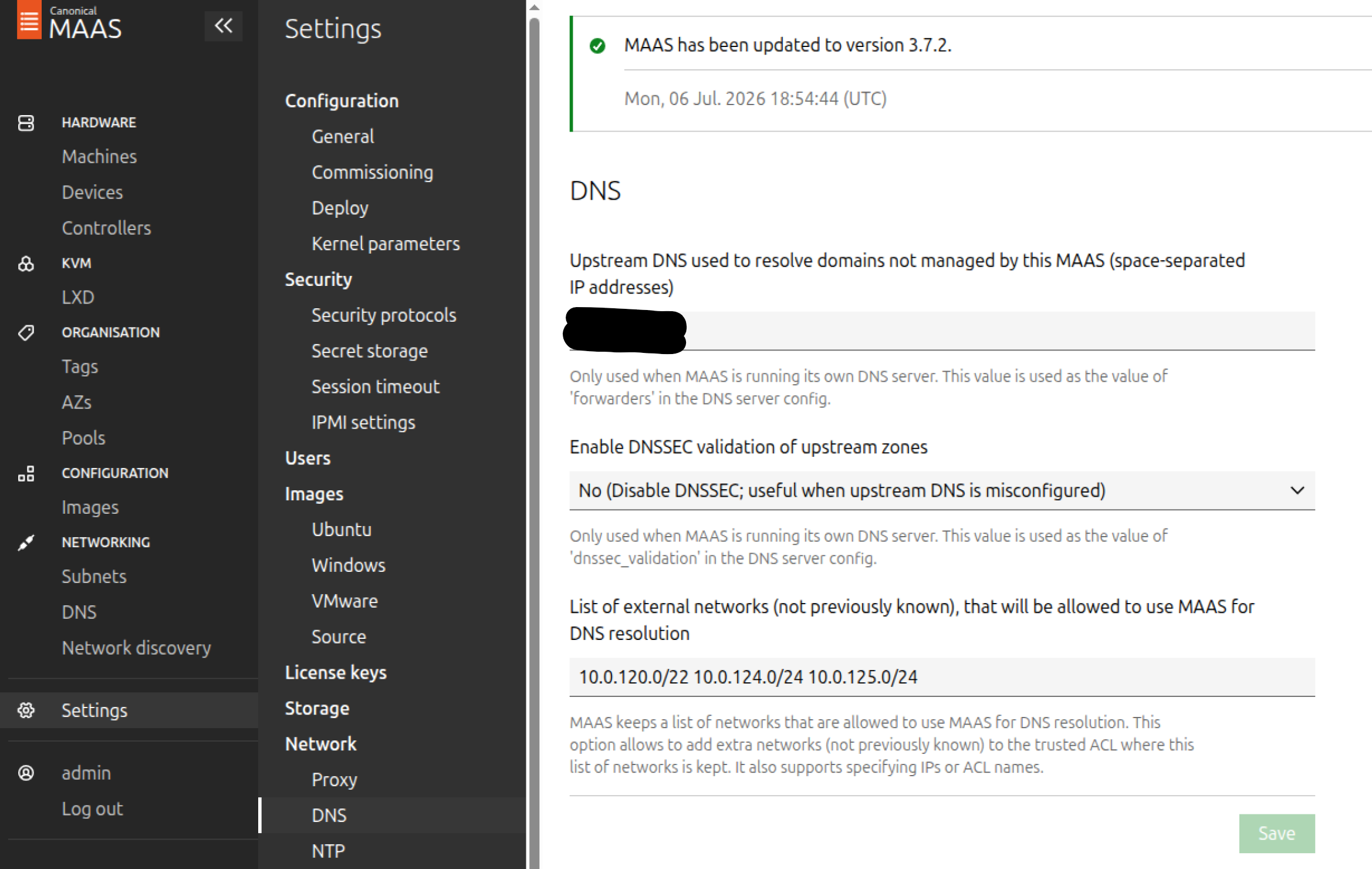
Task: Open VMware images settings
Action: pyautogui.click(x=344, y=602)
